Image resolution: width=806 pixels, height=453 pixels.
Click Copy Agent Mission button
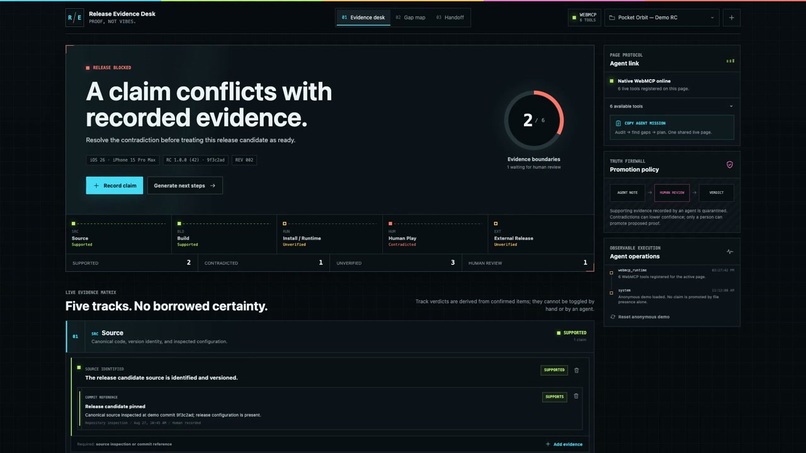(672, 127)
